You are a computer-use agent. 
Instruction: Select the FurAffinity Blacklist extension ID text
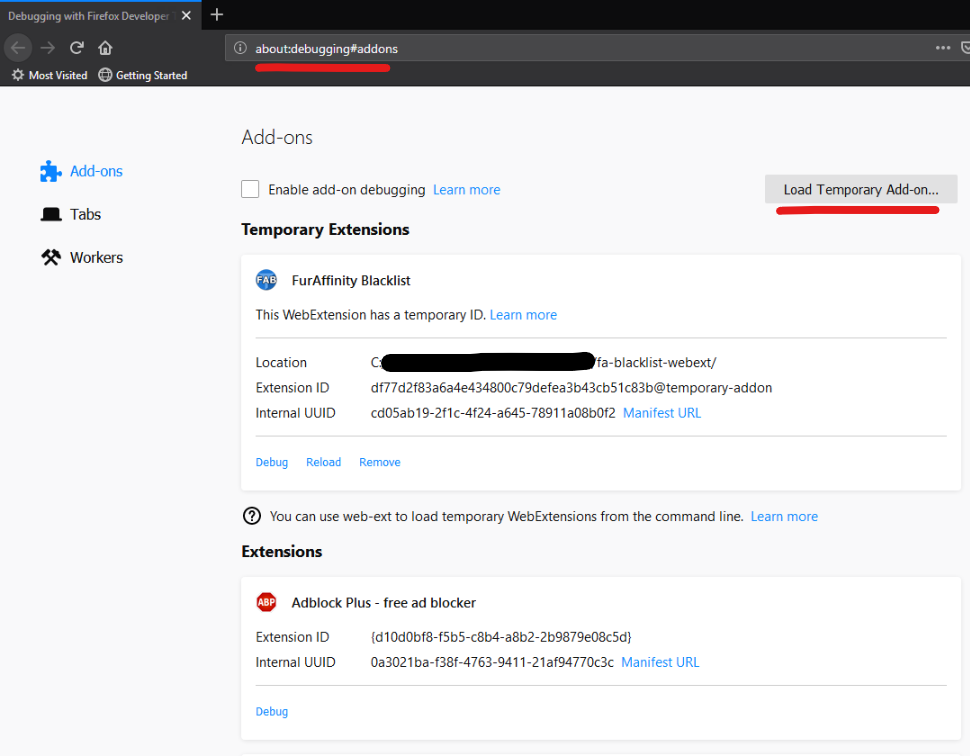[x=572, y=388]
